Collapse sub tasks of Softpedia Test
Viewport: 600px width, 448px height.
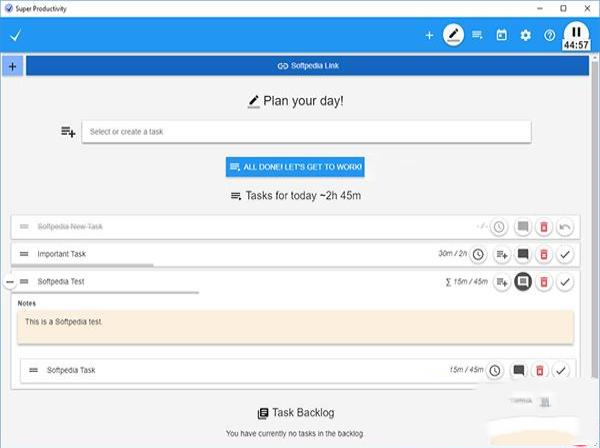(x=10, y=282)
